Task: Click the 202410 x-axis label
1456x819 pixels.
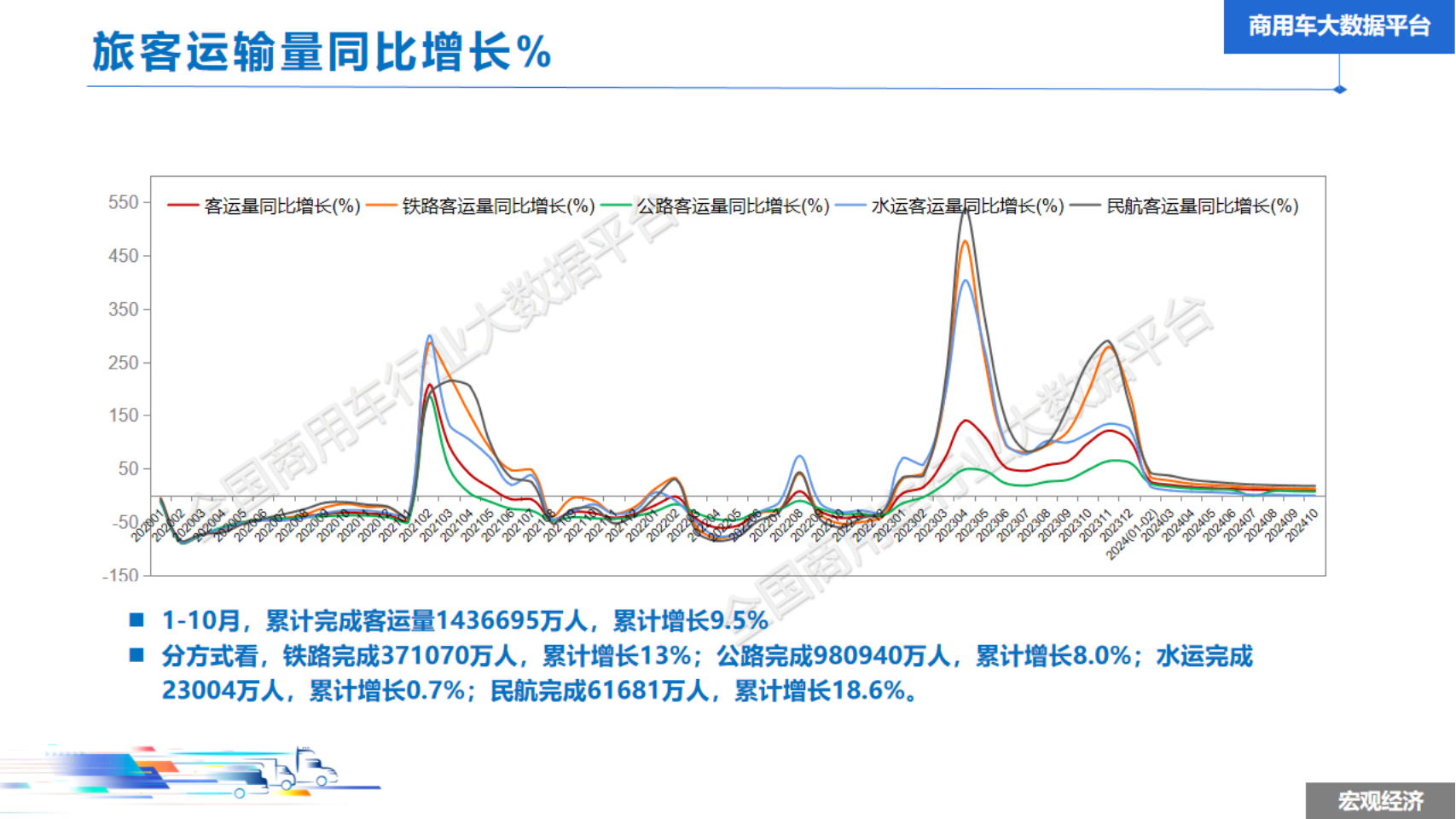Action: click(1302, 526)
